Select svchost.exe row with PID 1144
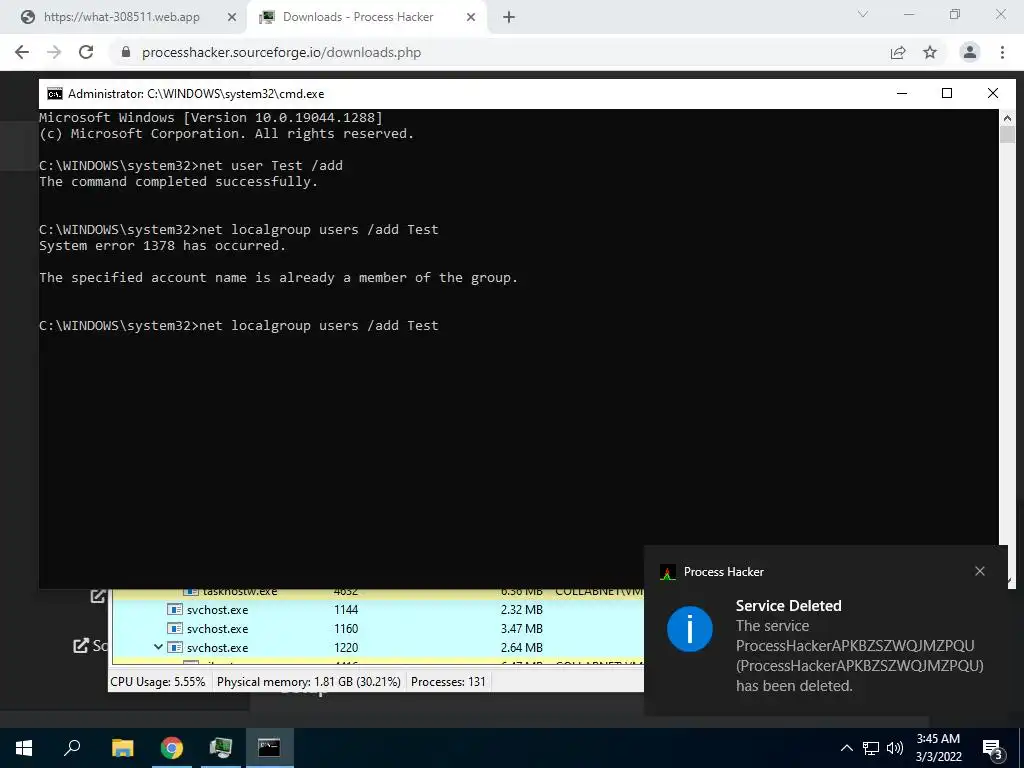This screenshot has width=1024, height=768. click(378, 610)
